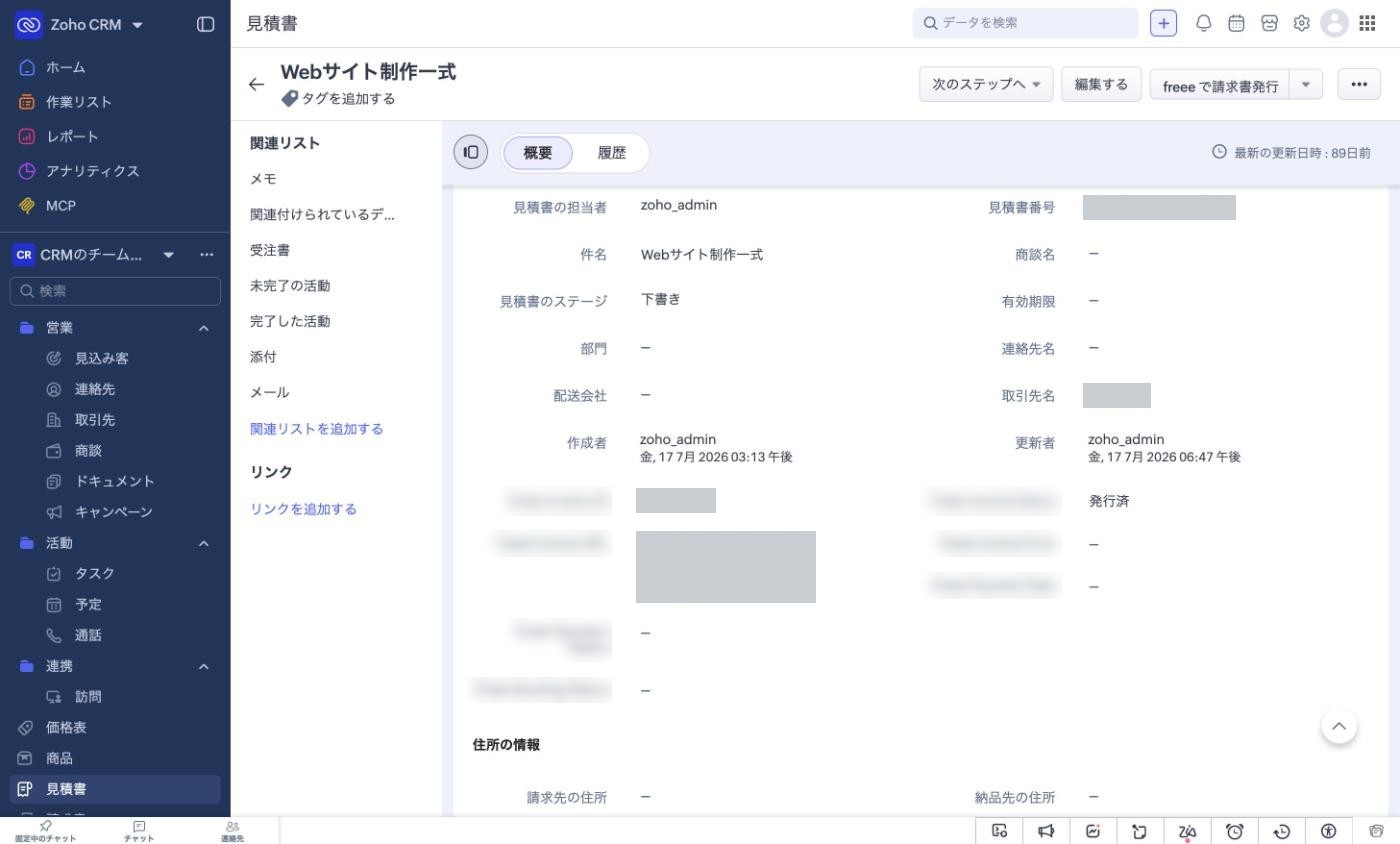Open the 受注書 related list

click(x=270, y=250)
